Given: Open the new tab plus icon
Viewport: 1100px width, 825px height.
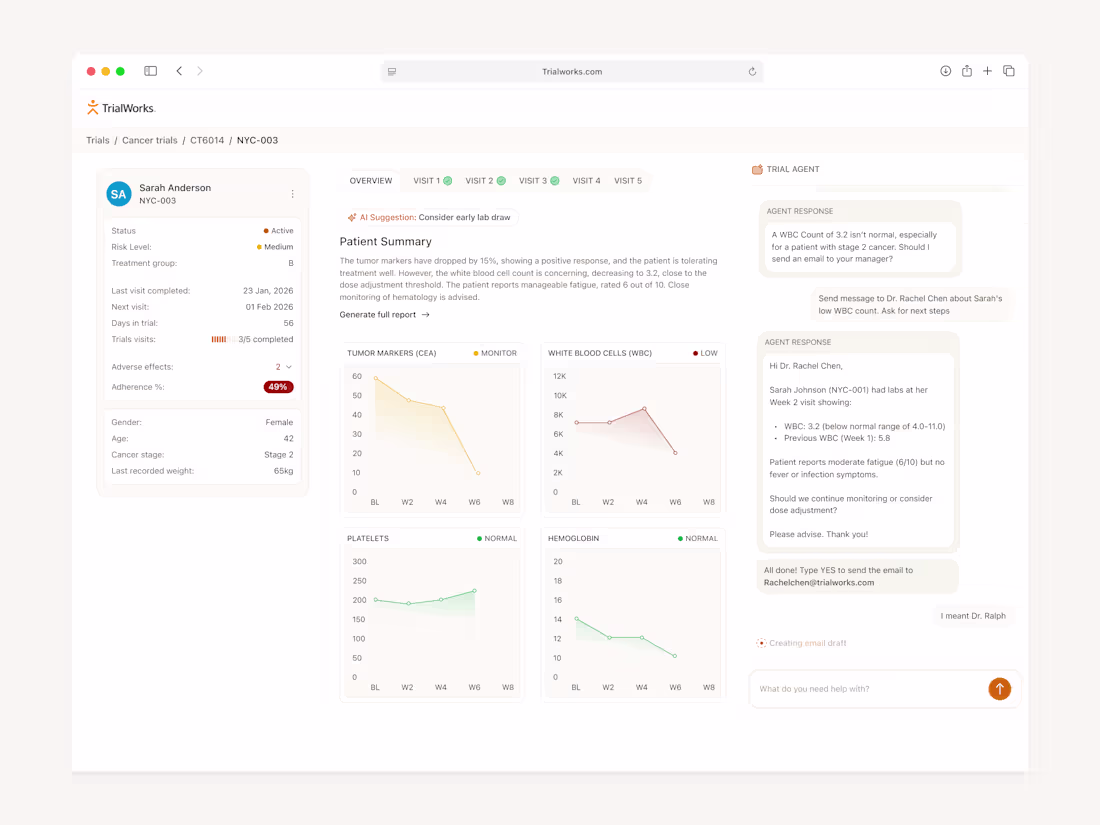Looking at the screenshot, I should (987, 71).
